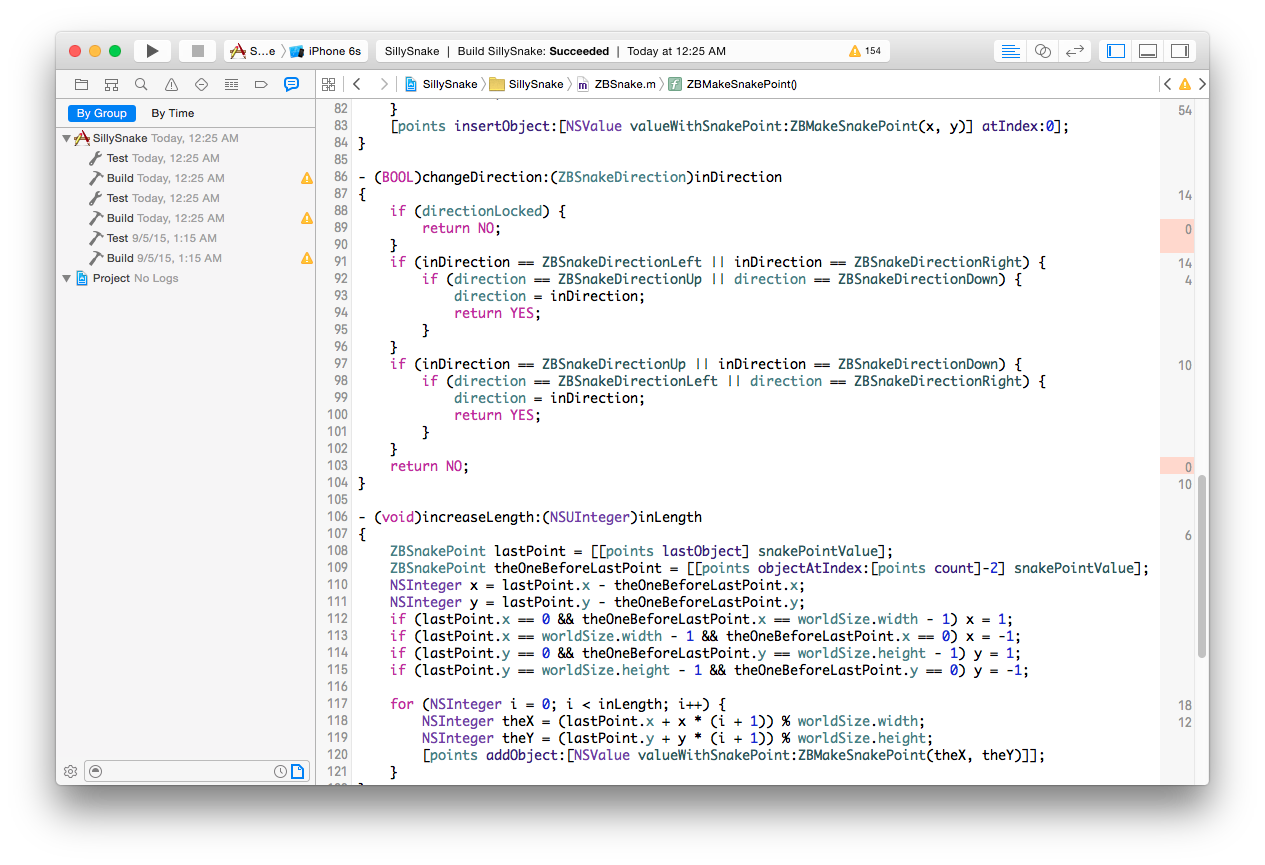Switch to the Assistant editor
This screenshot has height=865, width=1265.
coord(1043,51)
